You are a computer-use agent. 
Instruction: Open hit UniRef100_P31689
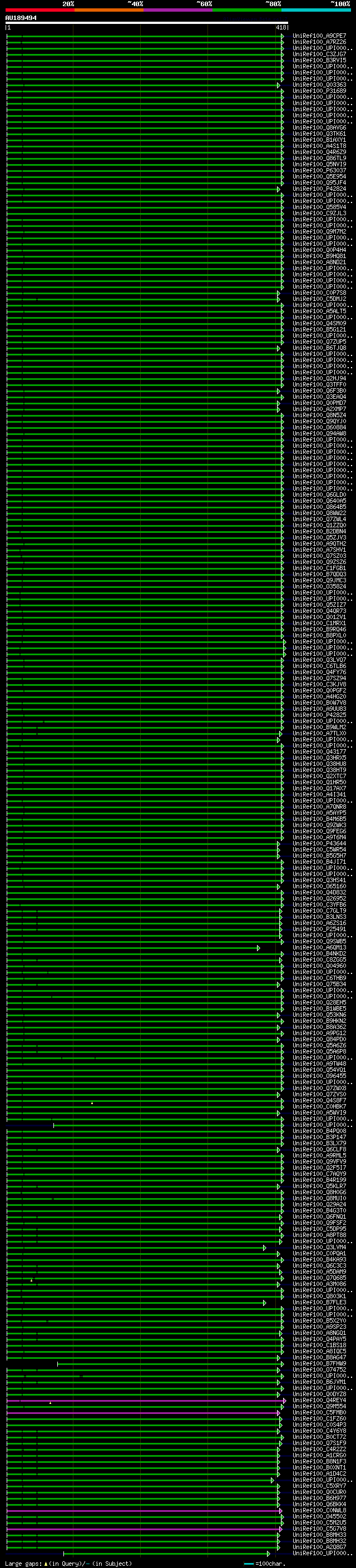(319, 91)
